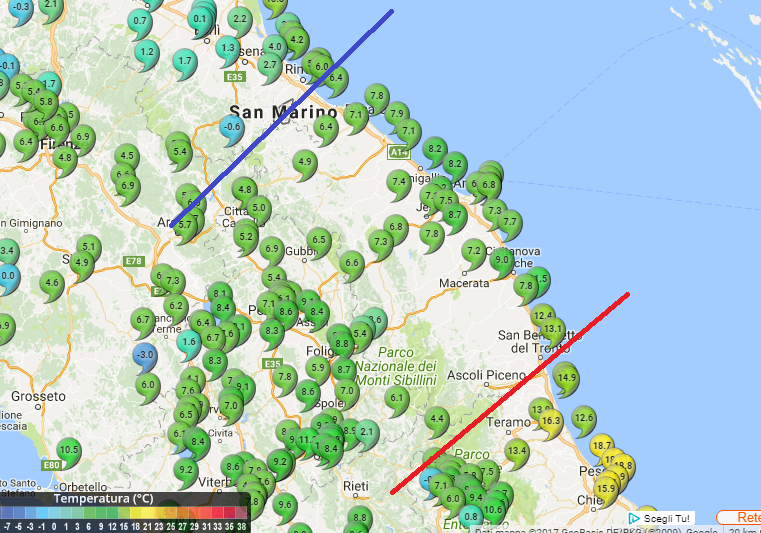This screenshot has height=533, width=761.
Task: Select the cyan -0.6 marker near San Marino
Action: [x=232, y=127]
